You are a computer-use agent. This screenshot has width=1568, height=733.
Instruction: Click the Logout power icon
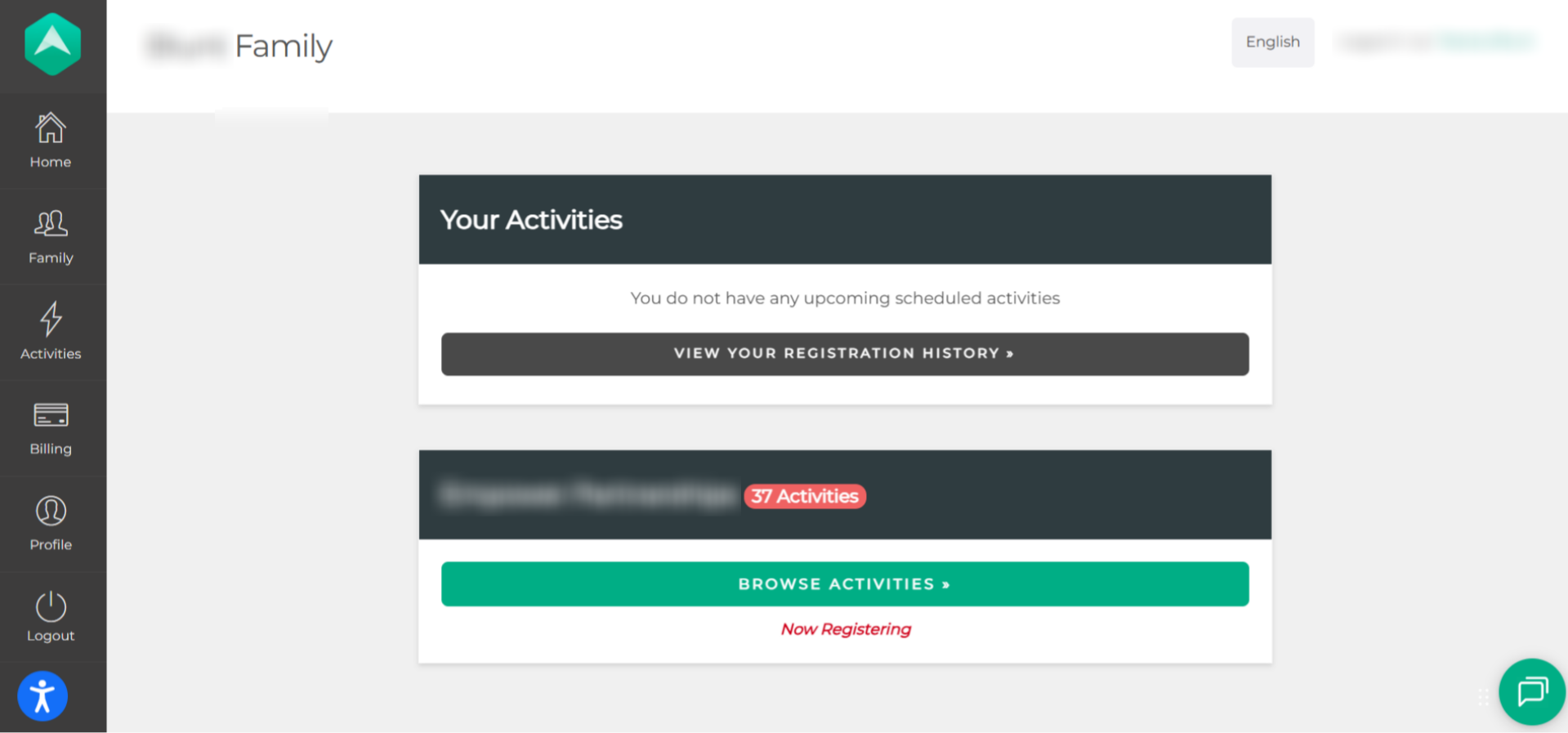click(51, 606)
